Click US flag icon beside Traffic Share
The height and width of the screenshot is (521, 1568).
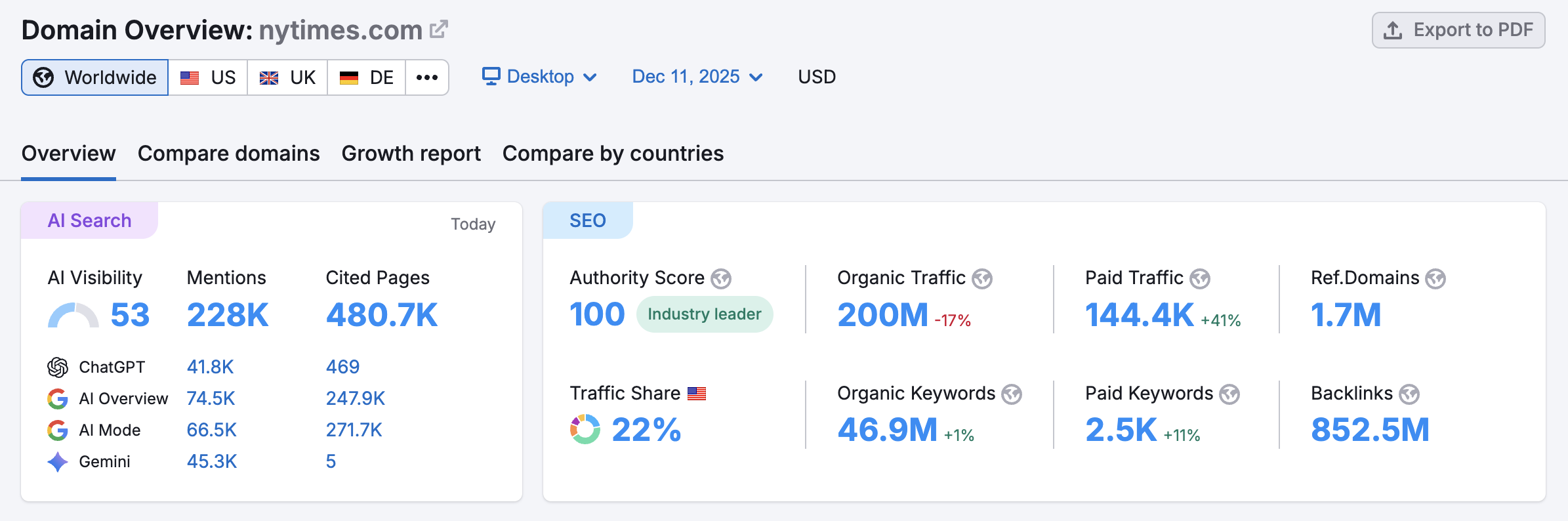697,394
